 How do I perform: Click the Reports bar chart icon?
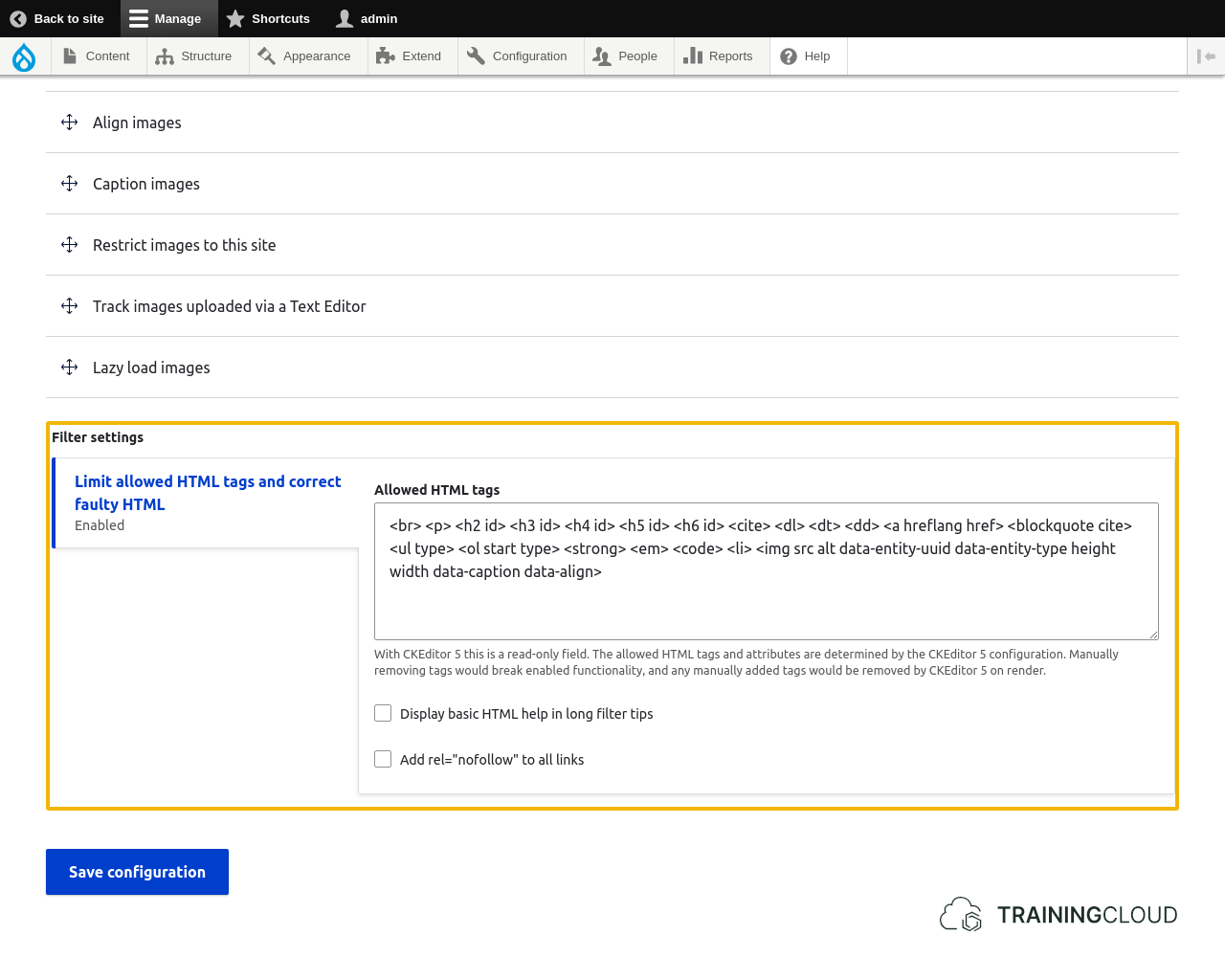tap(693, 56)
